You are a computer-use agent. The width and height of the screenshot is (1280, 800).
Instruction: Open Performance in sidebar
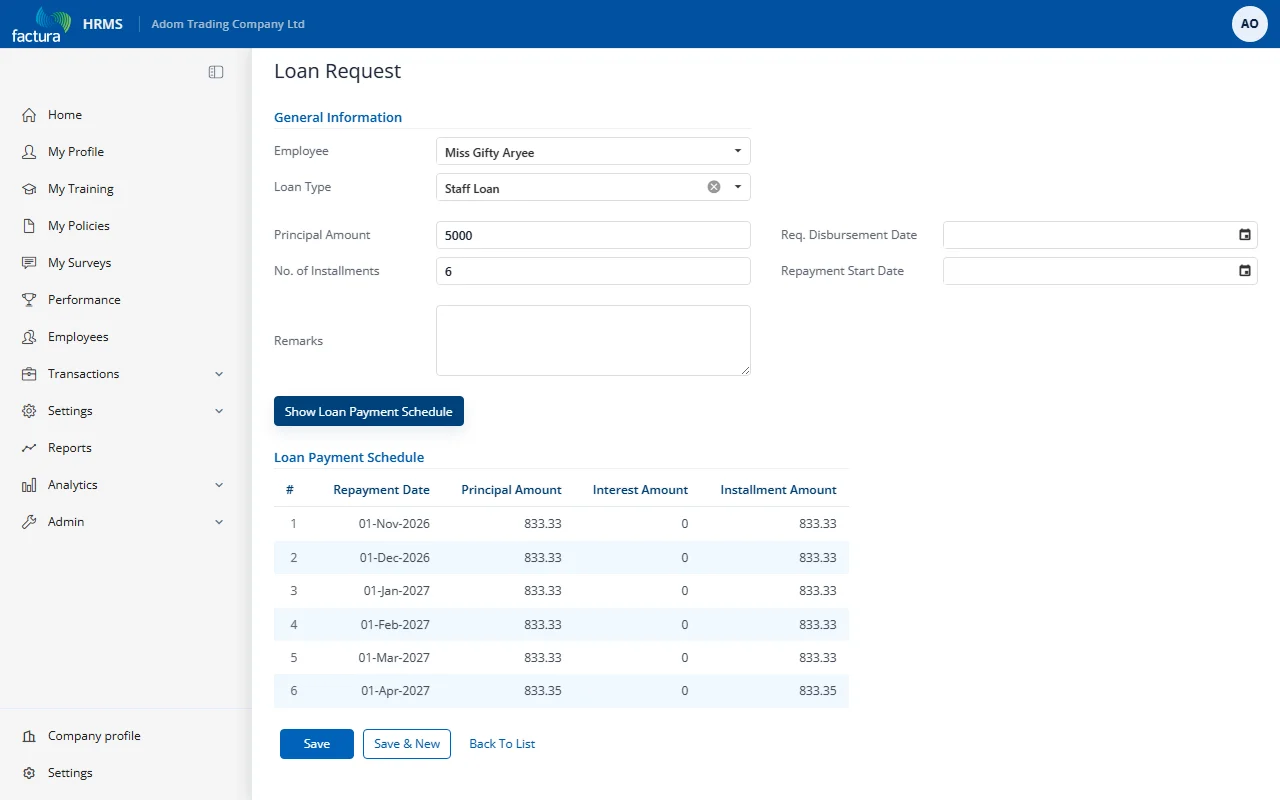[x=84, y=300]
